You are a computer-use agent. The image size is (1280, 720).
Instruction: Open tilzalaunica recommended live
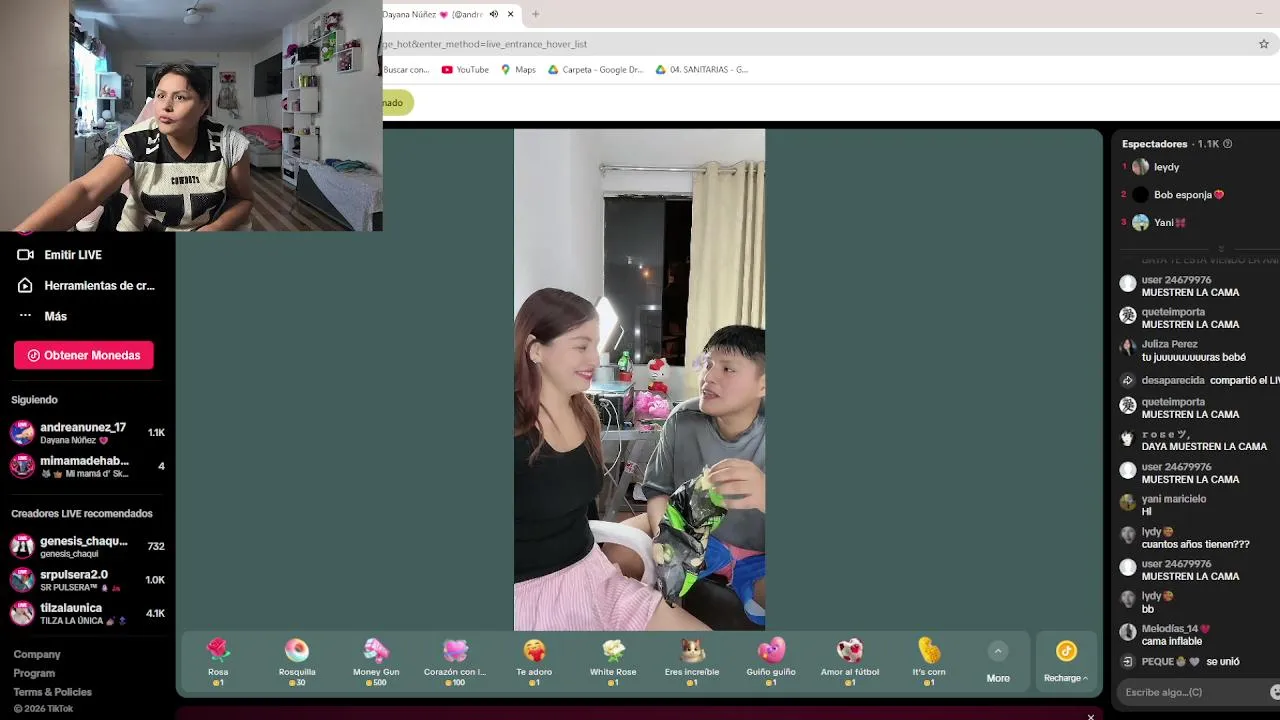[x=87, y=613]
